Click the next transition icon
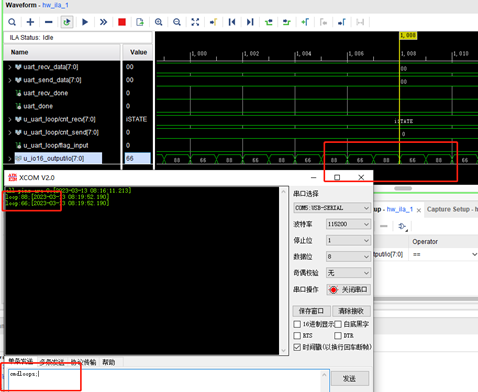The height and width of the screenshot is (392, 478). pos(287,22)
